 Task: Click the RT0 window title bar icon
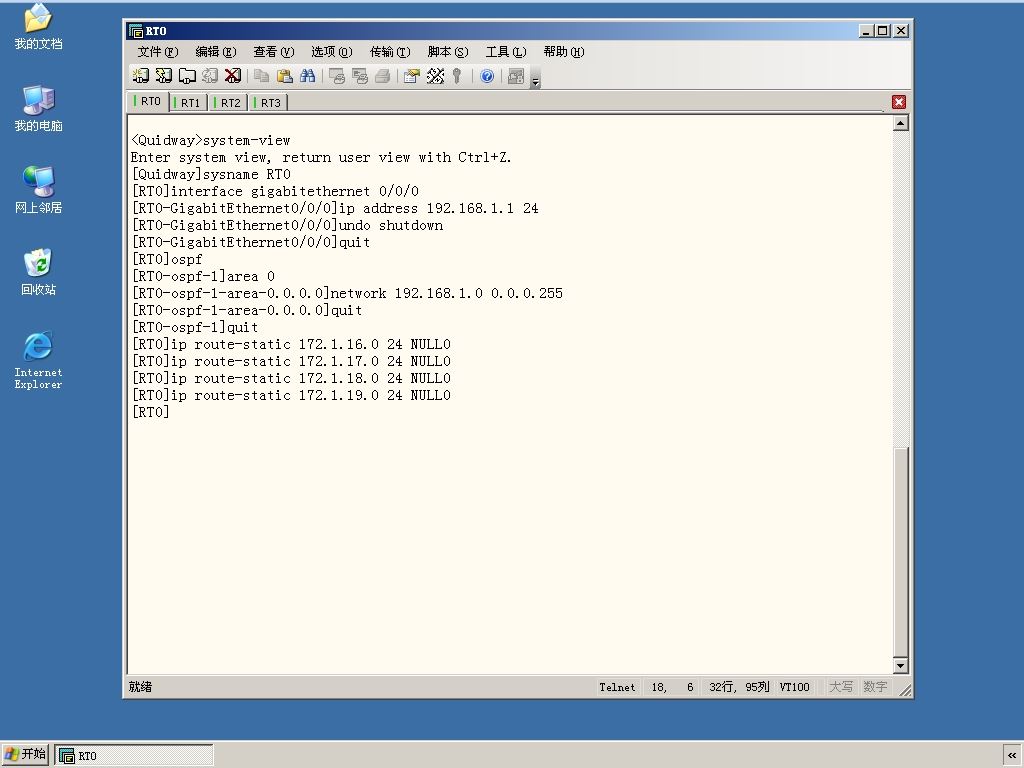click(136, 31)
